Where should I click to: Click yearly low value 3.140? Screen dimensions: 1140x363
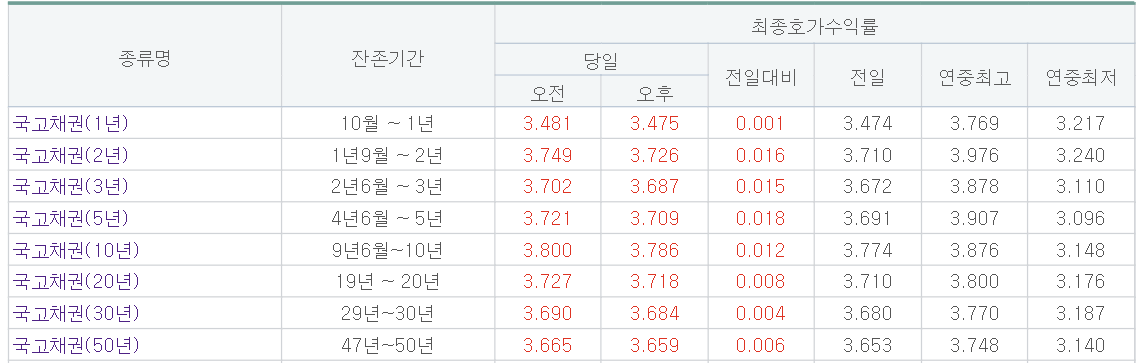1080,345
